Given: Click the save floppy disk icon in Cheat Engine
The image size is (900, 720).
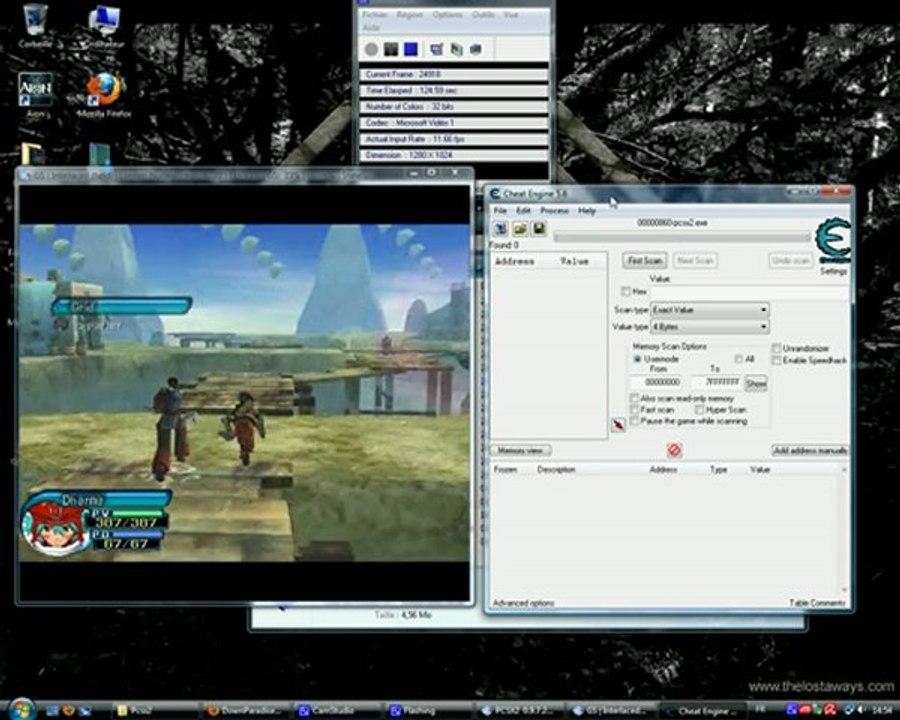Looking at the screenshot, I should 539,229.
